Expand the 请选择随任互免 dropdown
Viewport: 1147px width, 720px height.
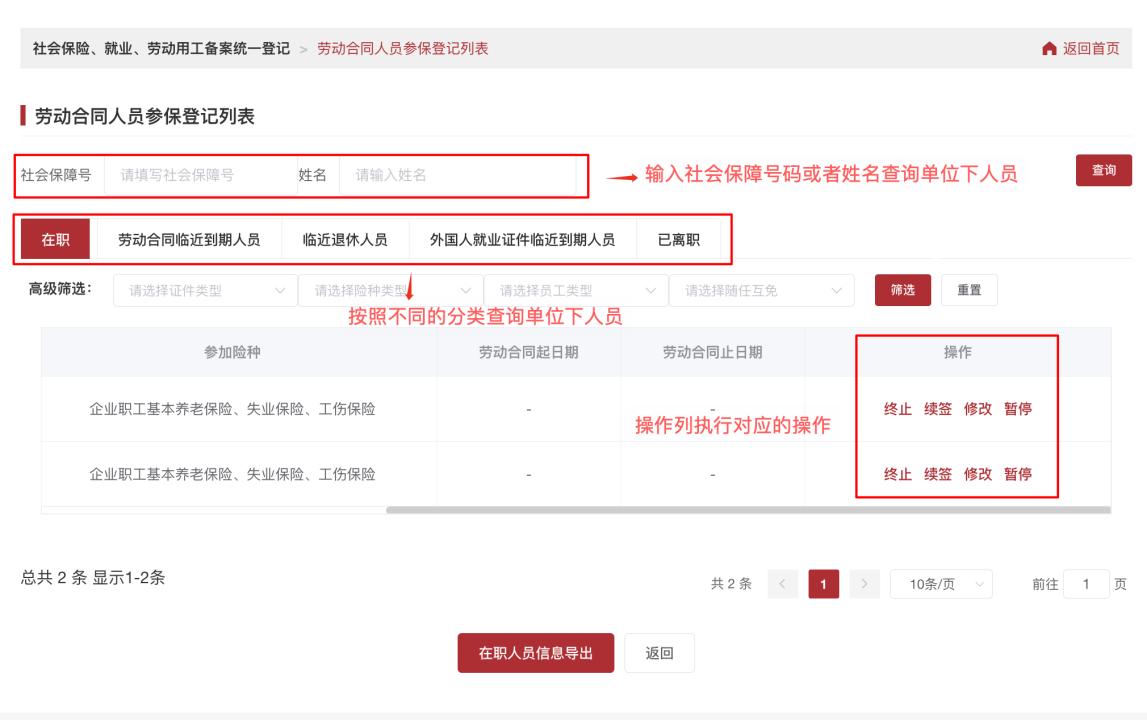pyautogui.click(x=761, y=291)
